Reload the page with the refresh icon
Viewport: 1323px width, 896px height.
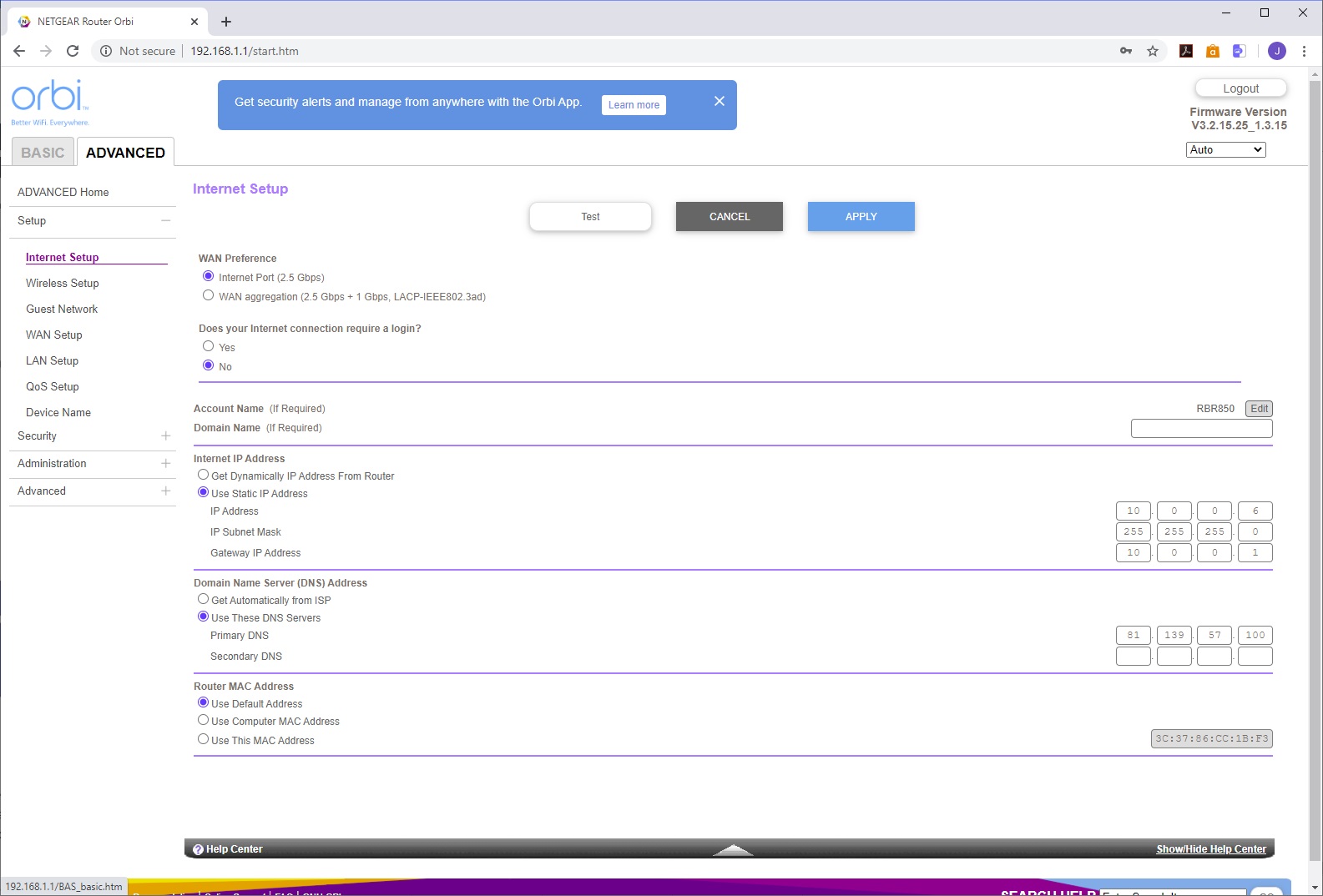[73, 51]
